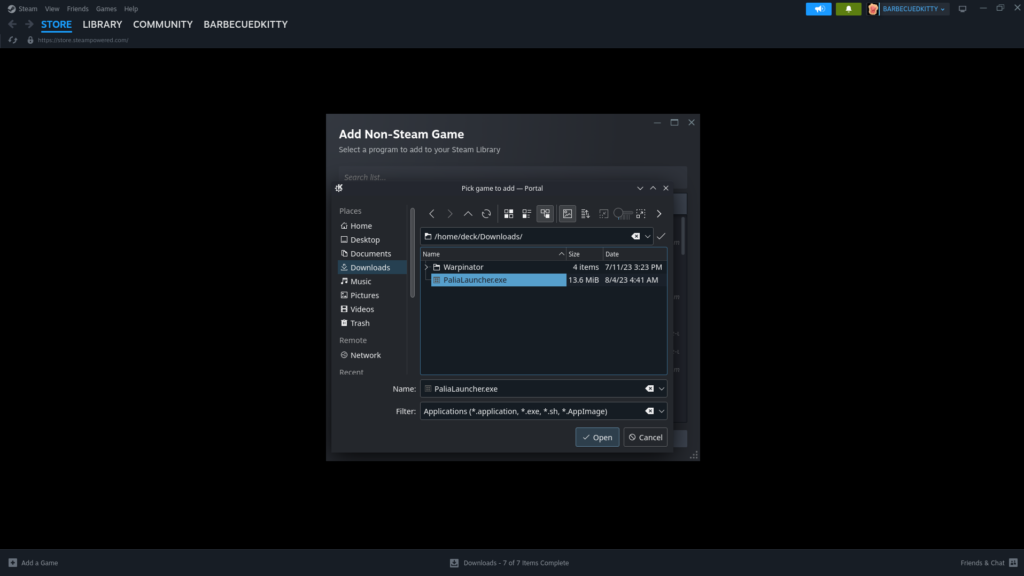The height and width of the screenshot is (576, 1024).
Task: Switch to icons view mode
Action: click(x=509, y=214)
